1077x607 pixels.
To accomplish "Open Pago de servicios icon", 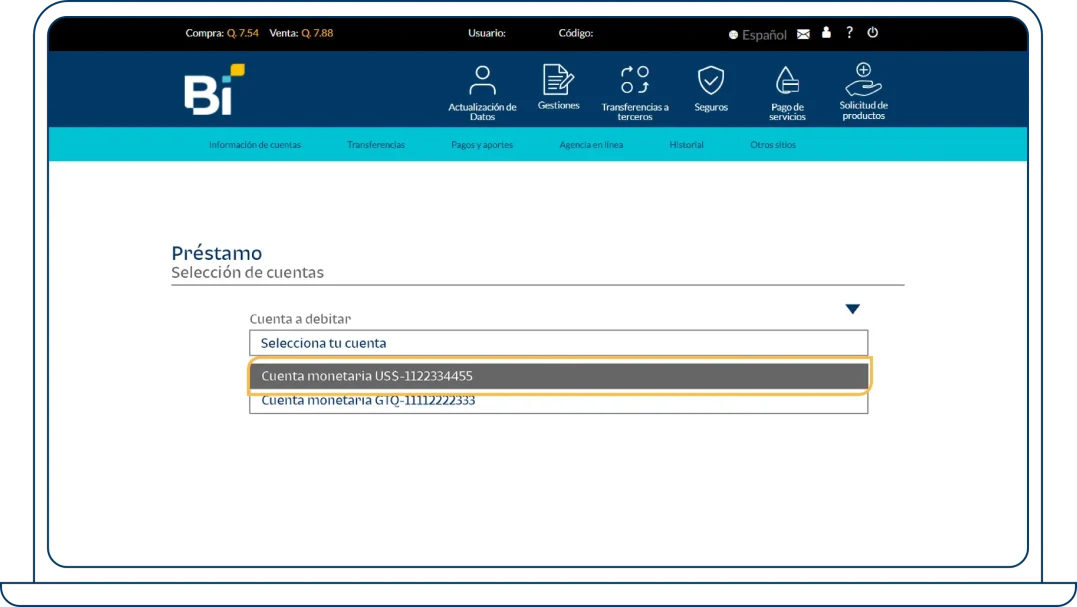I will coord(787,82).
